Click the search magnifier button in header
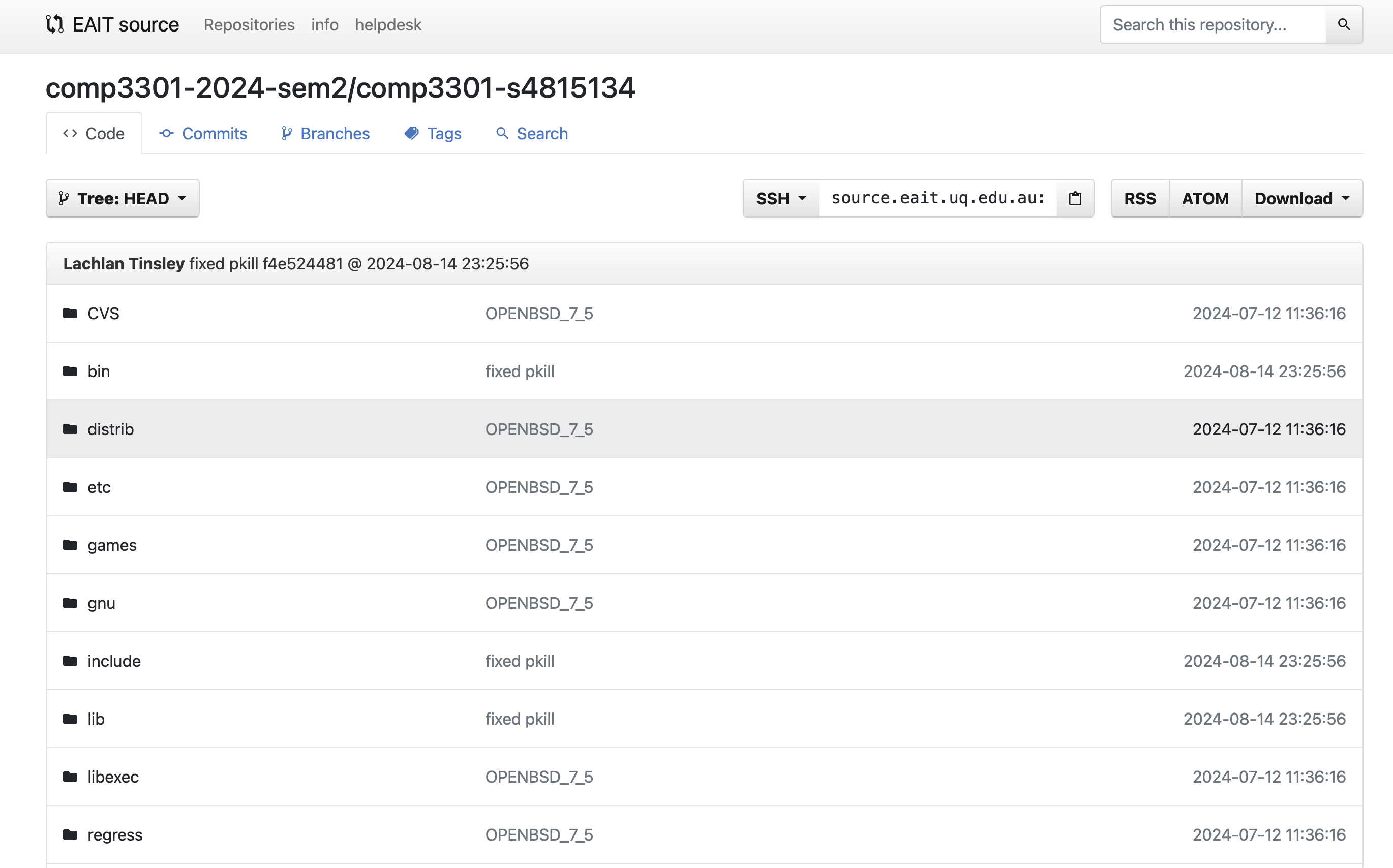The width and height of the screenshot is (1393, 868). (x=1344, y=24)
